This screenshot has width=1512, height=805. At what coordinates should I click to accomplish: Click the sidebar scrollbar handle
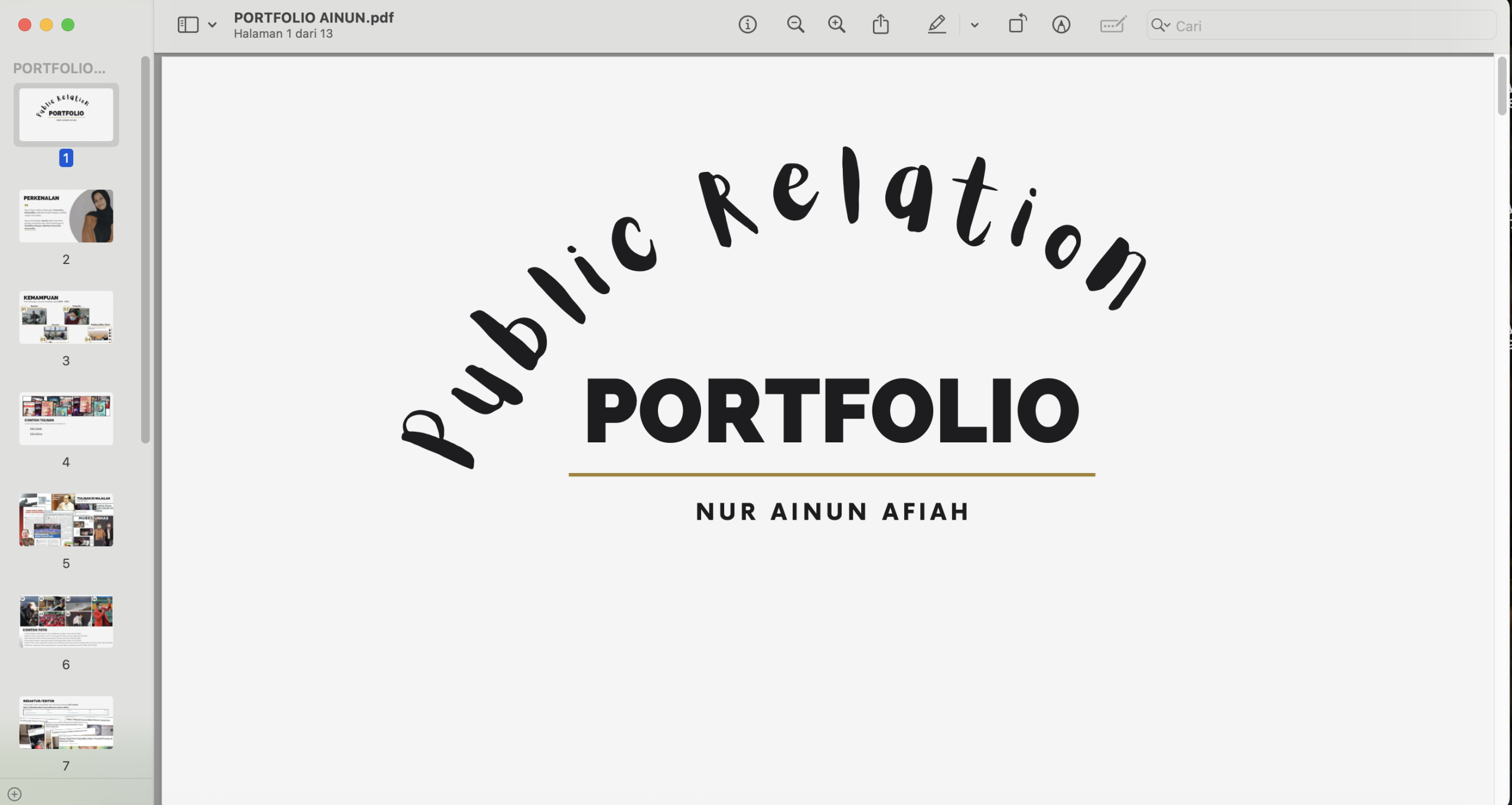coord(145,248)
